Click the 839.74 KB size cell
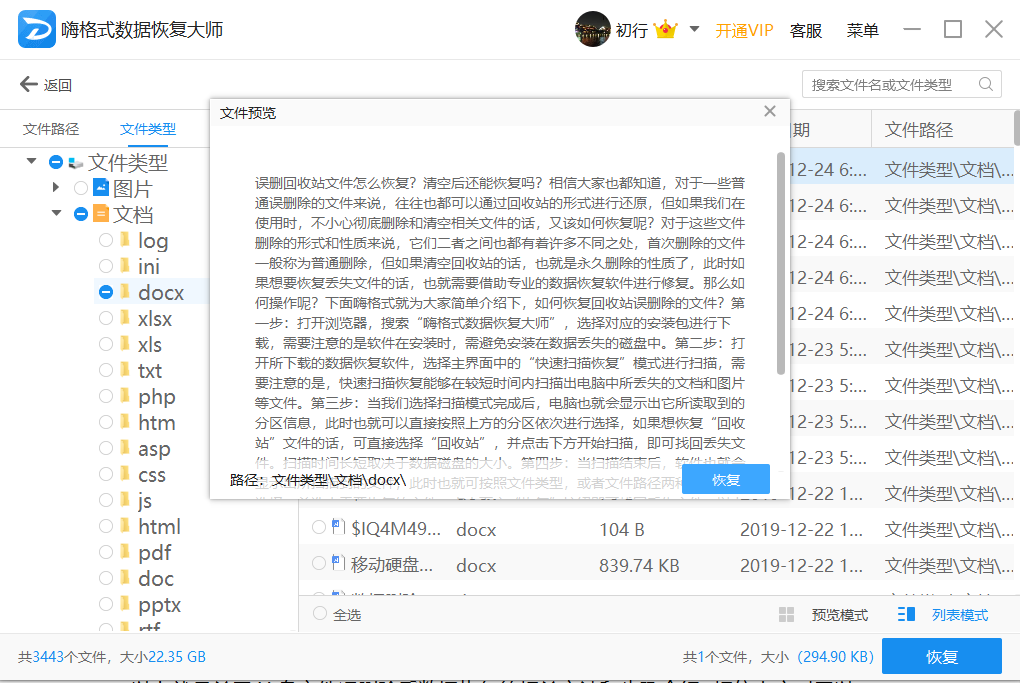This screenshot has width=1020, height=683. pyautogui.click(x=639, y=566)
